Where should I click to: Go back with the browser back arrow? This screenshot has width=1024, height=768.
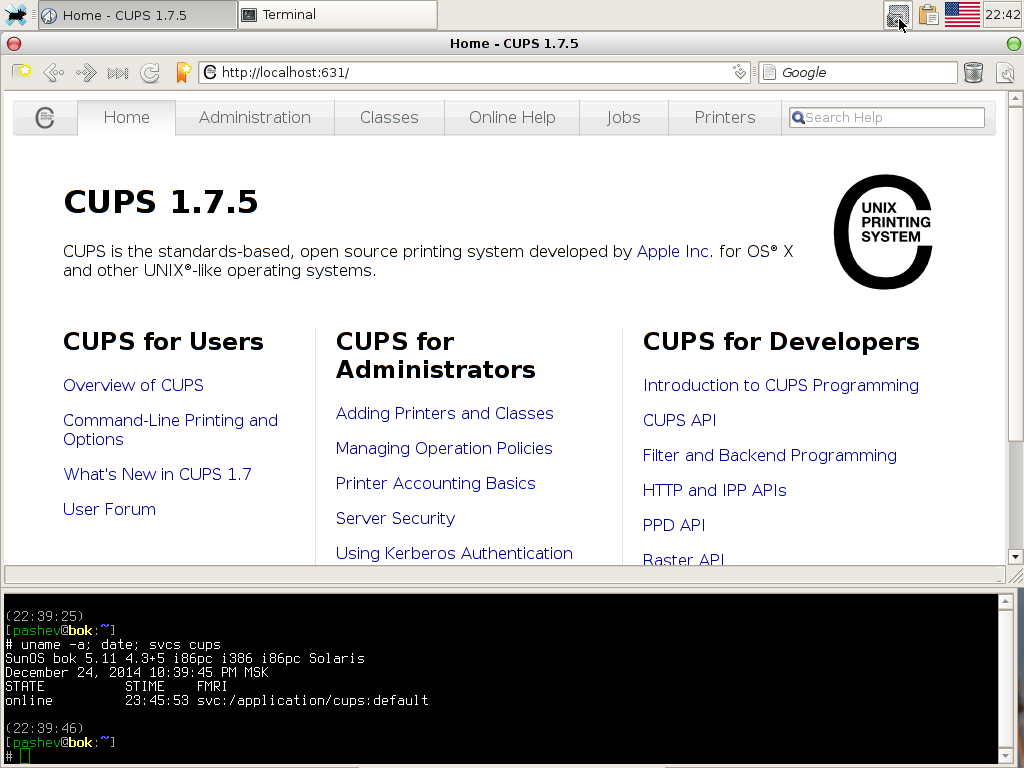[54, 72]
